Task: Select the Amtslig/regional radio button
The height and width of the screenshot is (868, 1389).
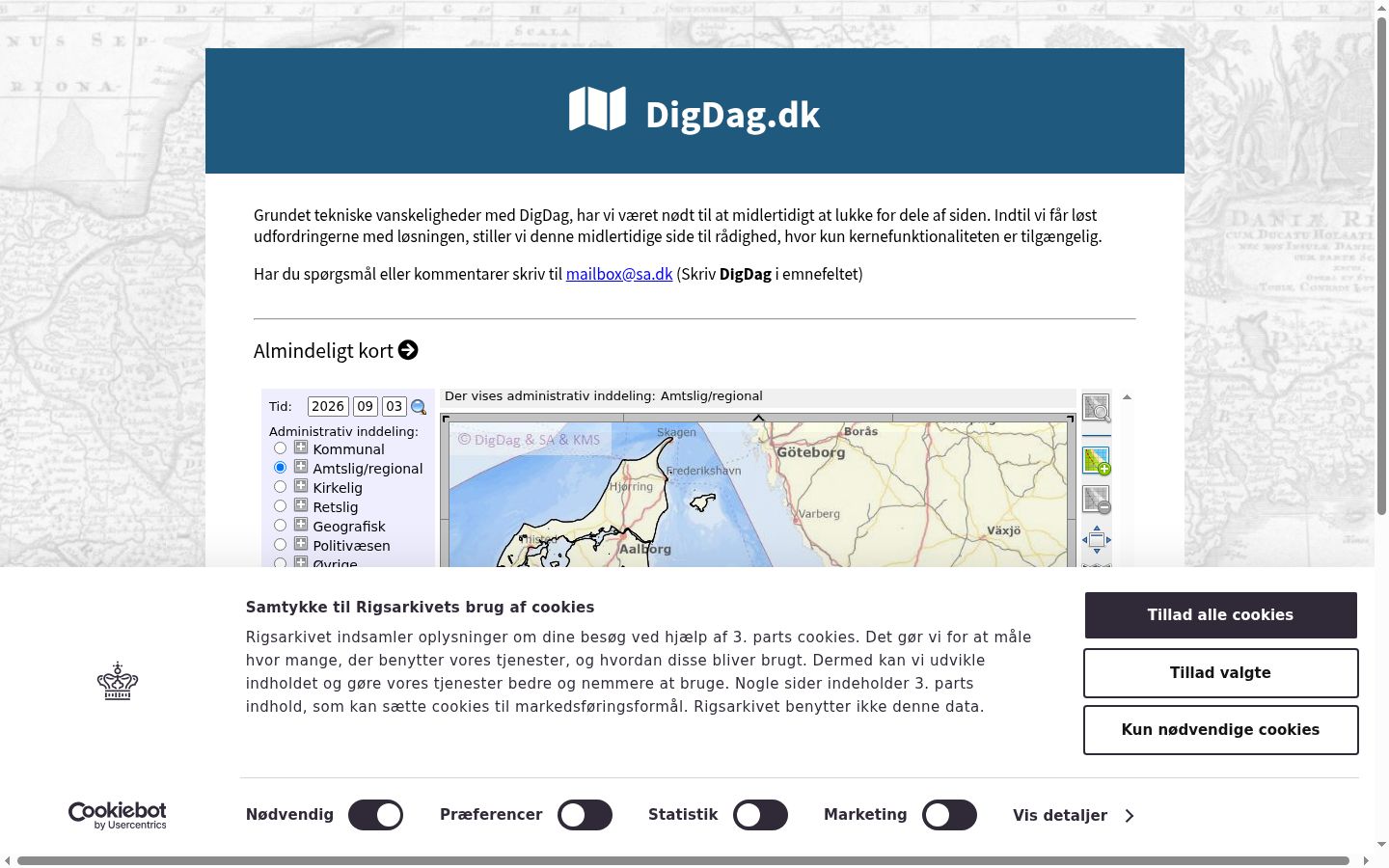Action: click(280, 468)
